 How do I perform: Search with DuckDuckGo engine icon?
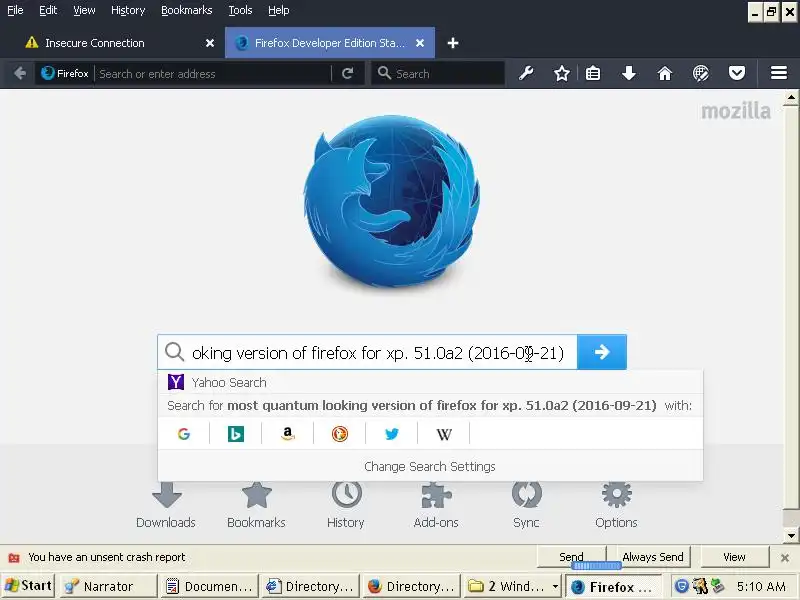[340, 434]
